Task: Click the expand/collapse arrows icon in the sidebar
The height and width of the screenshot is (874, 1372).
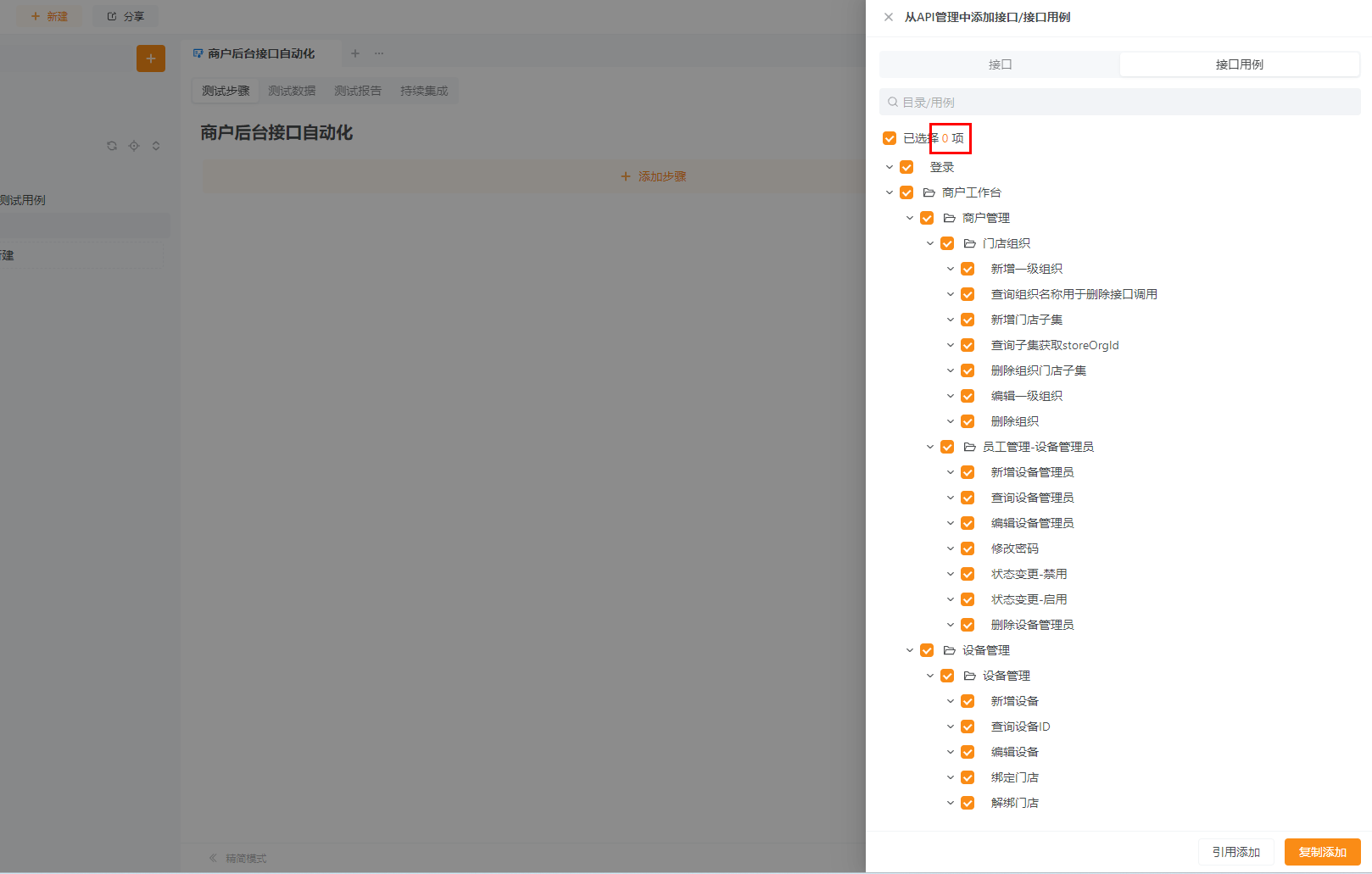Action: click(x=156, y=146)
